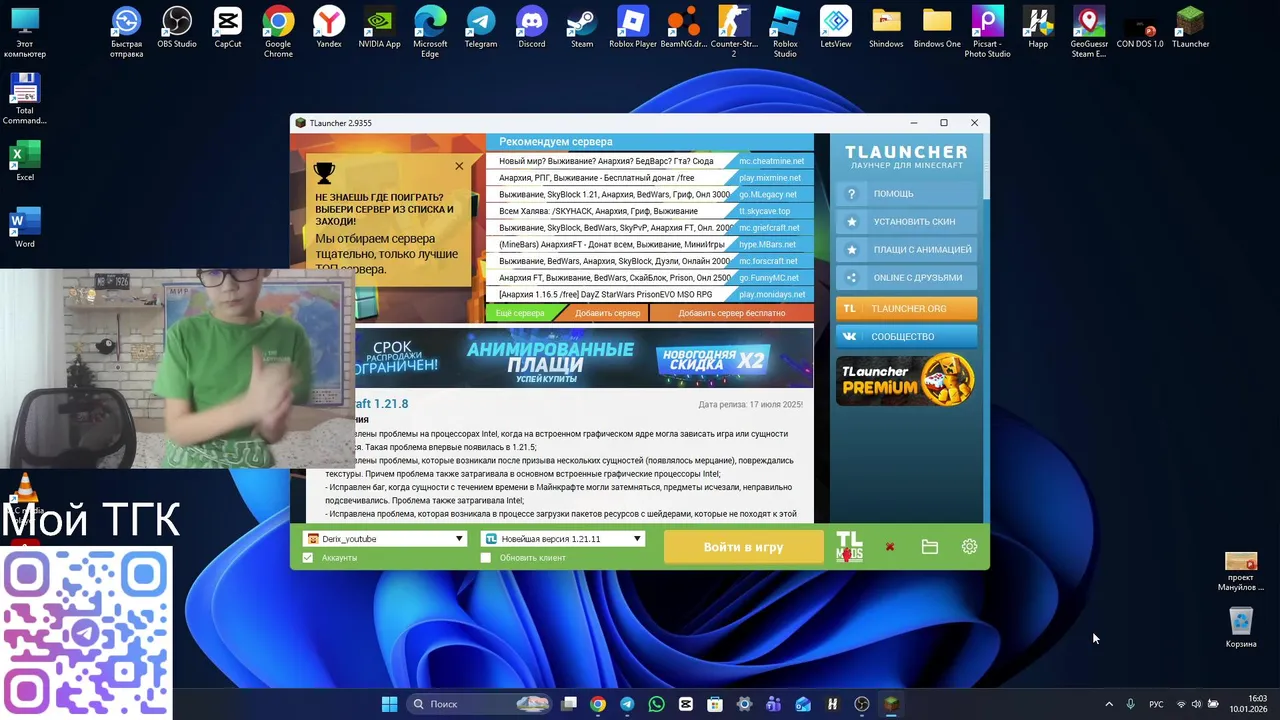The image size is (1280, 720).
Task: Expand version dropdown Новейшая версия 1.21.11
Action: tap(562, 539)
